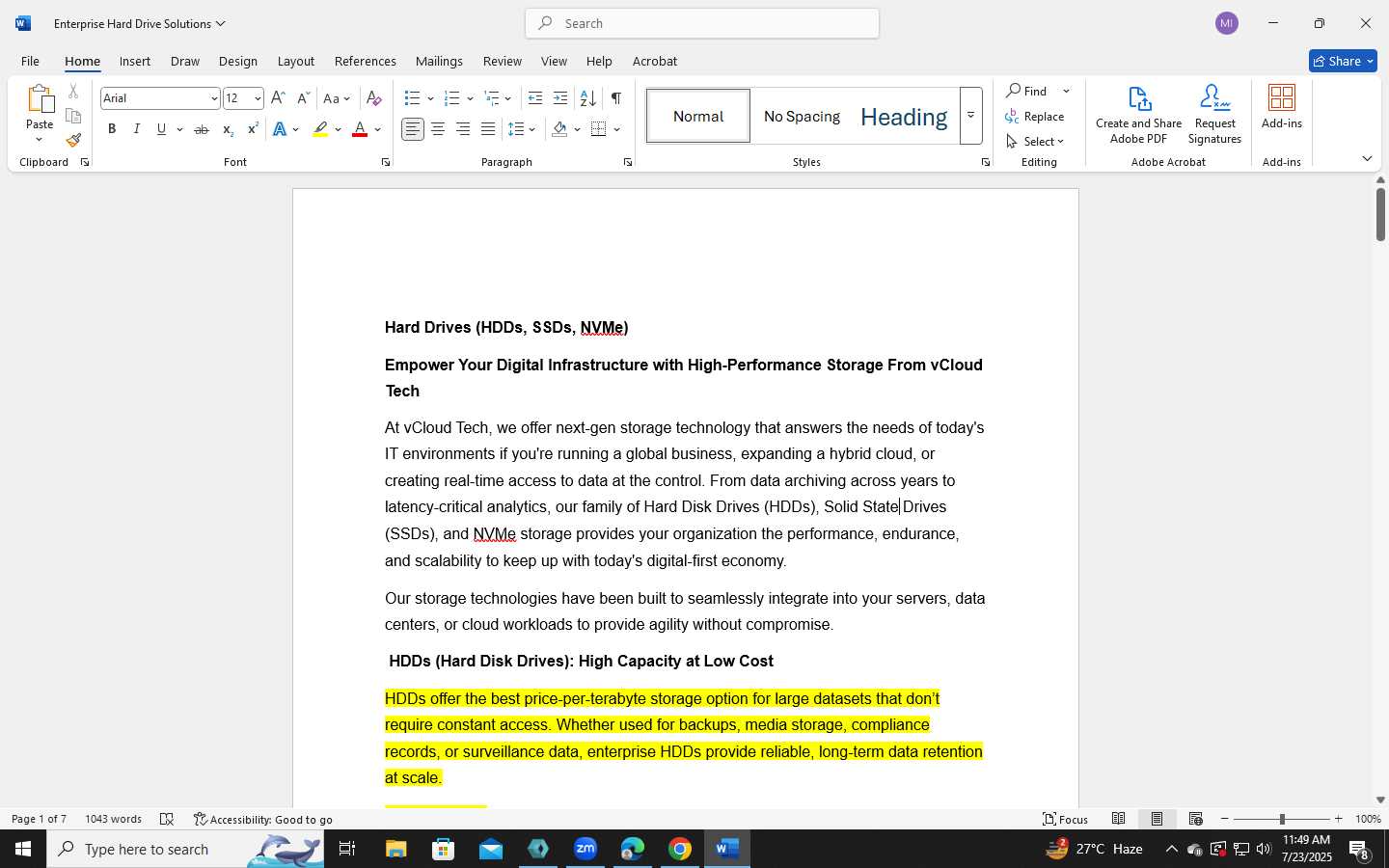Image resolution: width=1389 pixels, height=868 pixels.
Task: Click the Share button
Action: (1343, 61)
